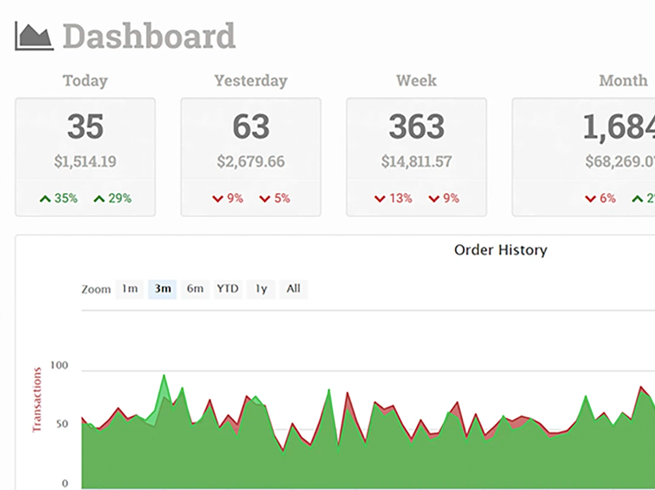Screen dimensions: 655x490
Task: Click red down arrow beside 6%
Action: 589,199
